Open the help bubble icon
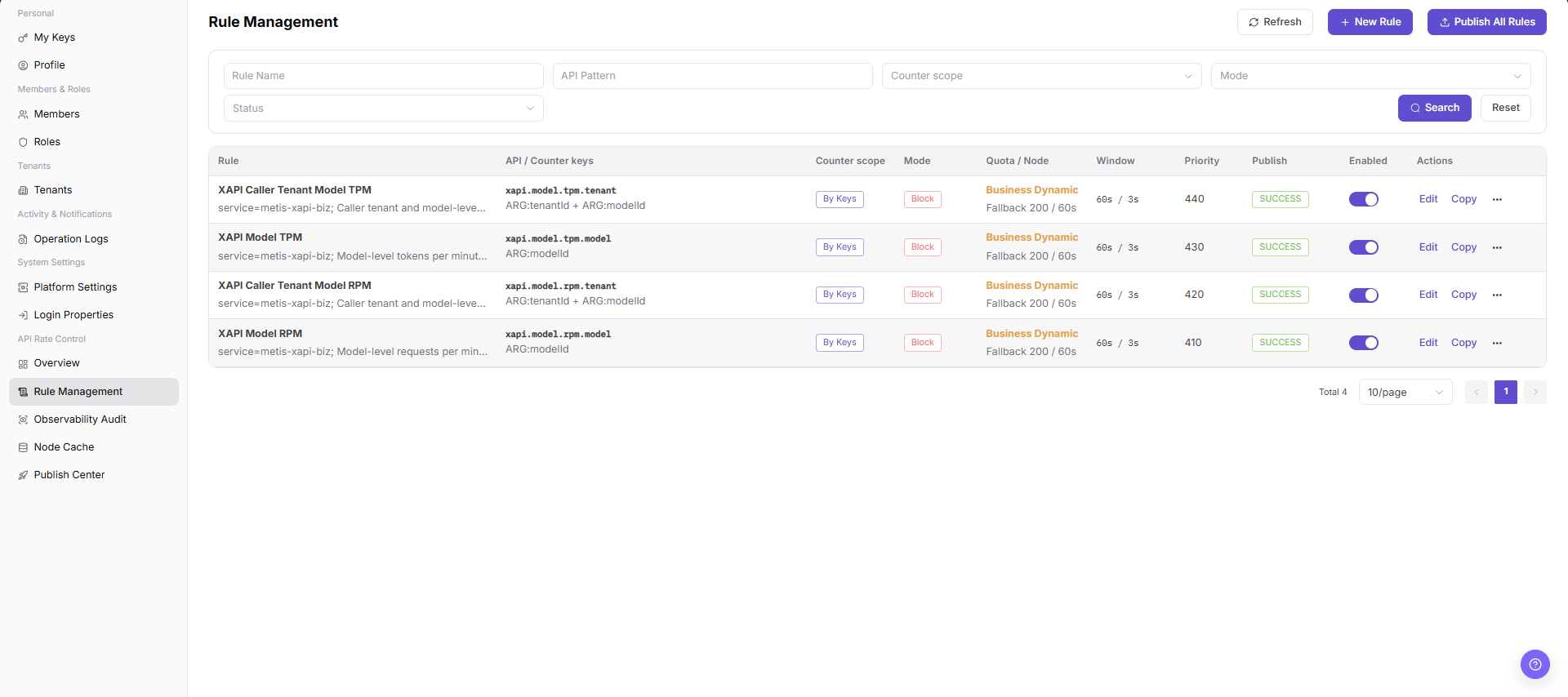 tap(1535, 664)
